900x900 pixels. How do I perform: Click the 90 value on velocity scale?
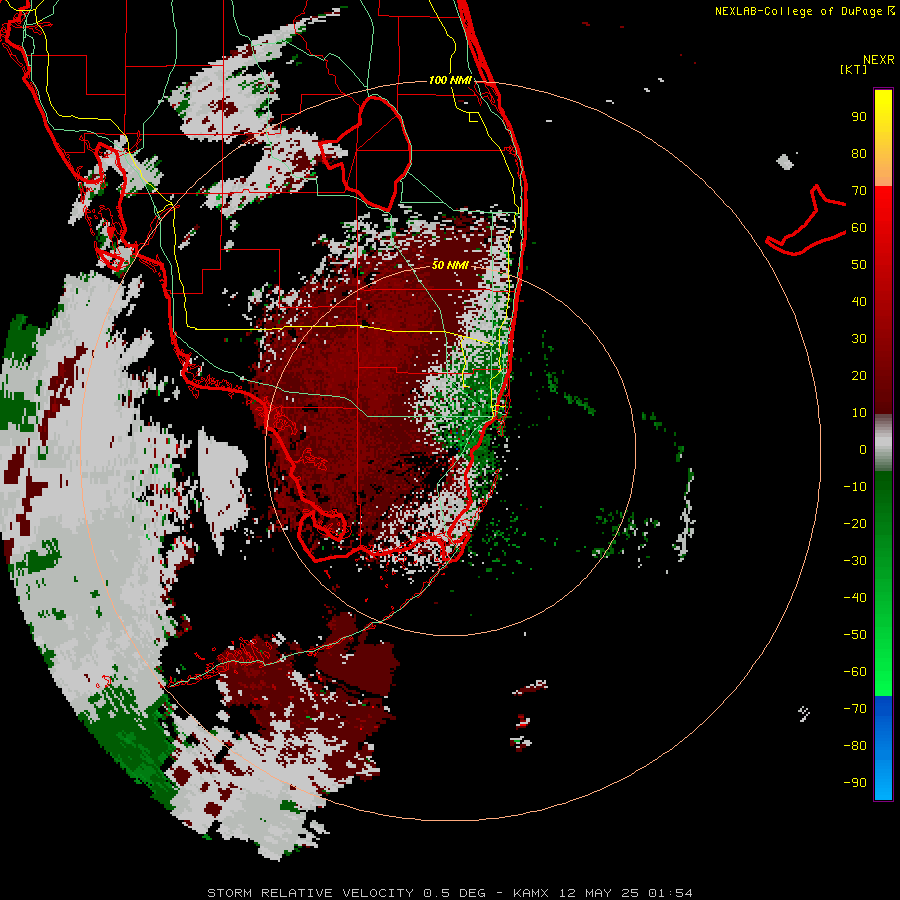[x=859, y=117]
